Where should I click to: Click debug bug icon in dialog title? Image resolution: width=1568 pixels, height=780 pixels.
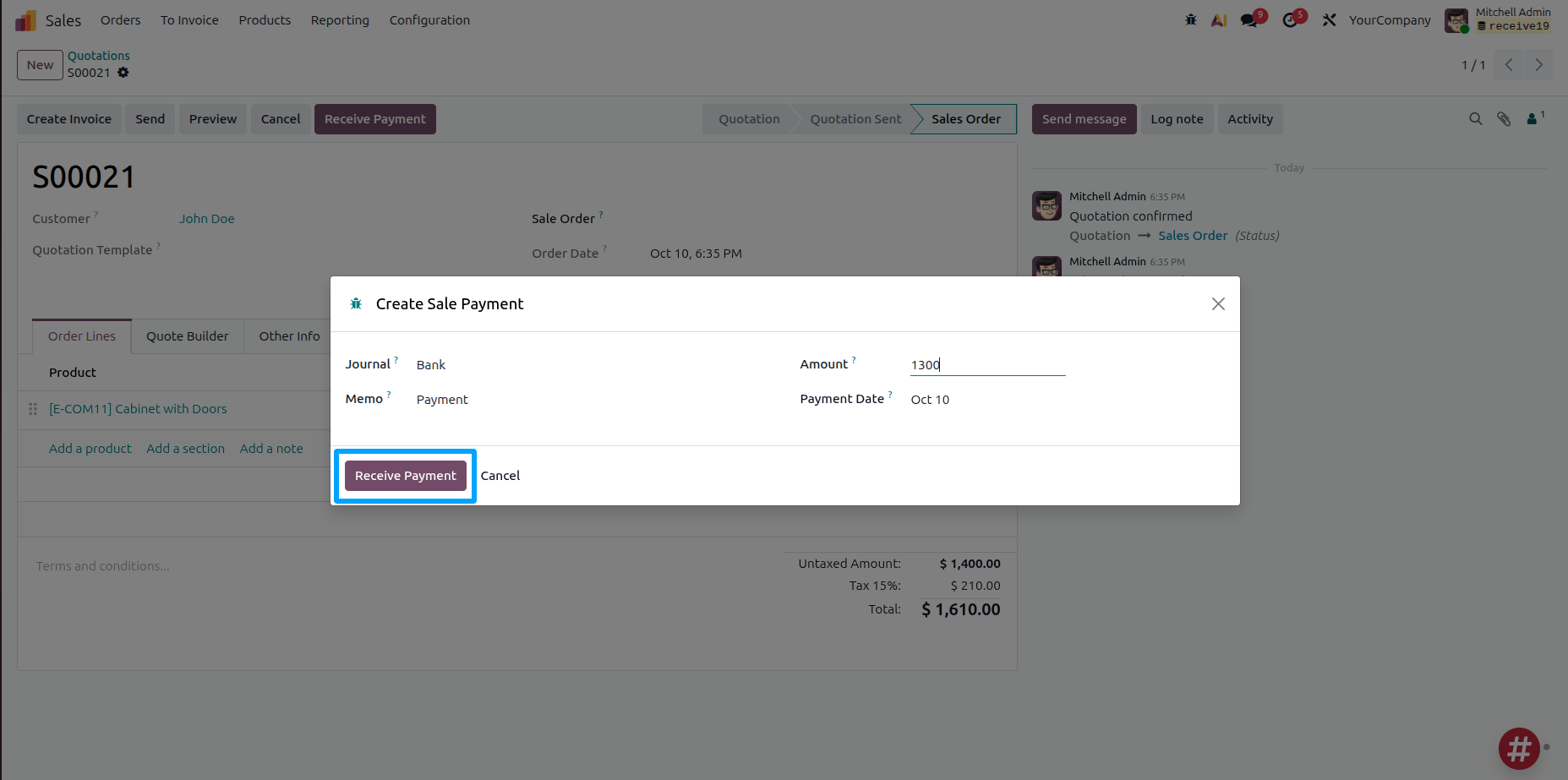coord(356,304)
